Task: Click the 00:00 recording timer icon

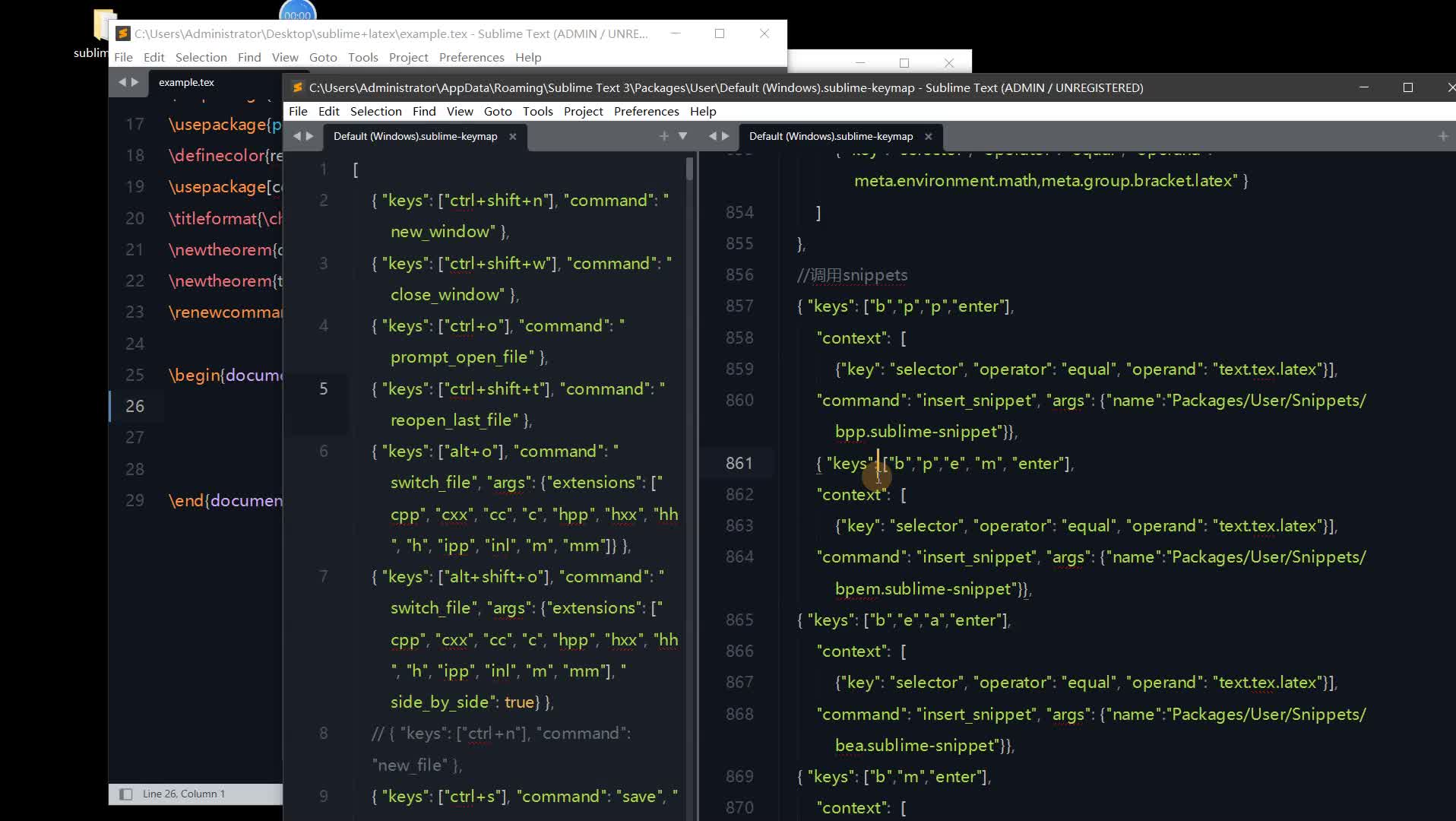Action: tap(297, 12)
